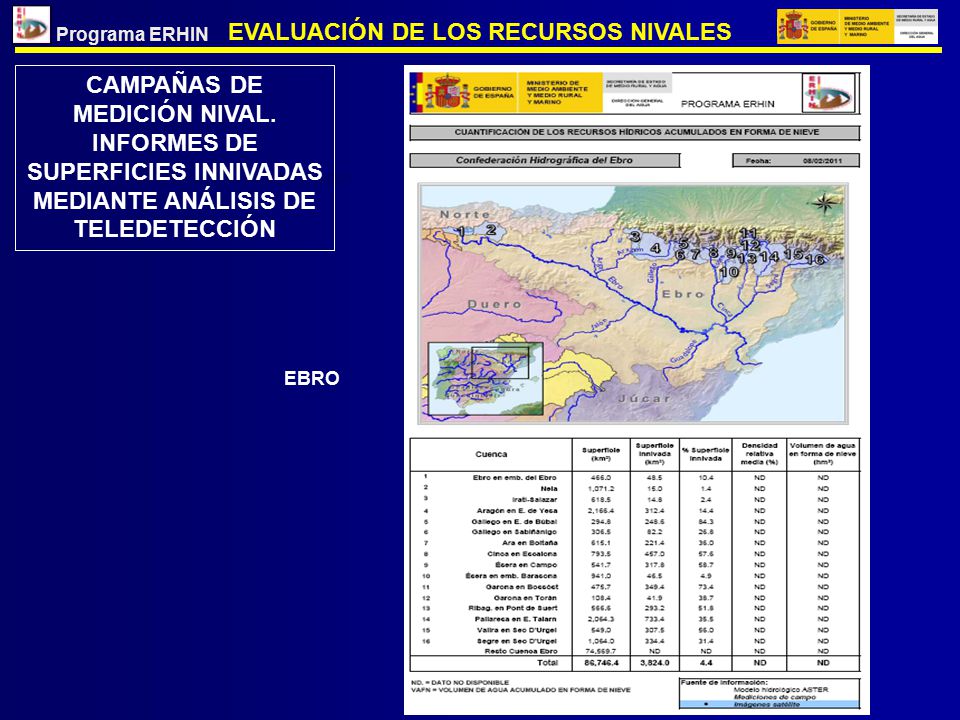Click the 'EVALUACIÓN DE LOS RECURSOS NIVALES' heading

[x=479, y=32]
